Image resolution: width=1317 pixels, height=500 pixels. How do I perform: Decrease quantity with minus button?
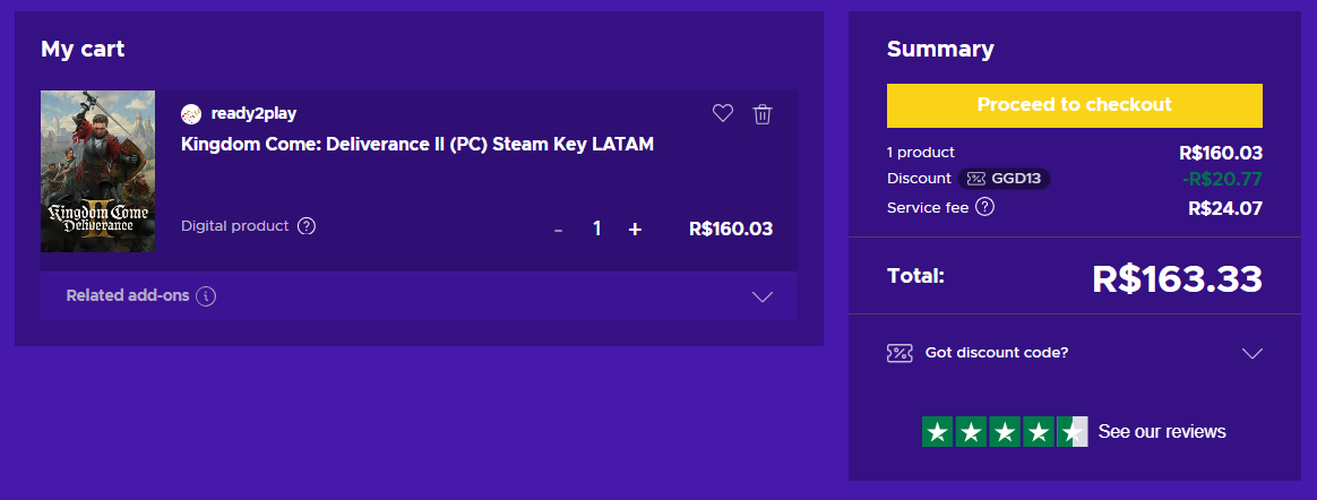pyautogui.click(x=558, y=230)
